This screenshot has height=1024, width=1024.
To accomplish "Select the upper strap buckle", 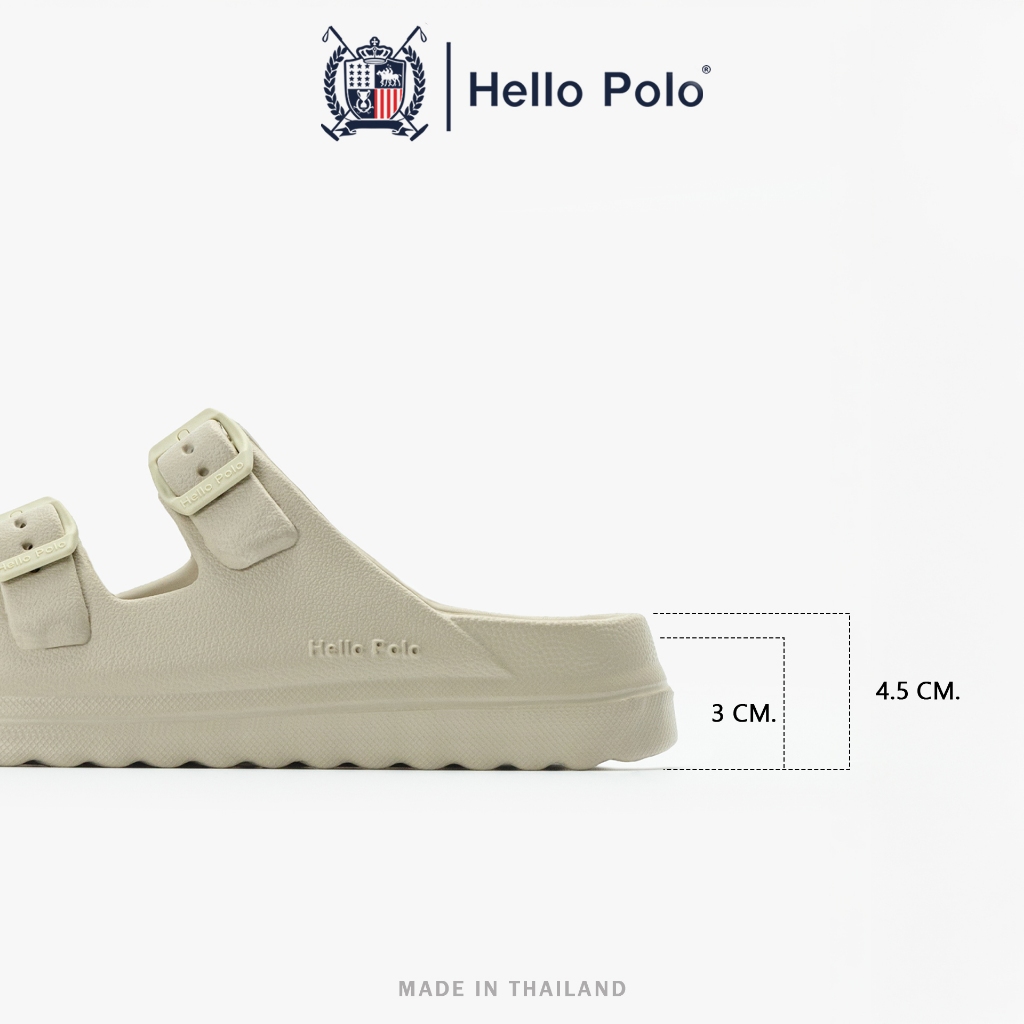I will click(x=200, y=461).
